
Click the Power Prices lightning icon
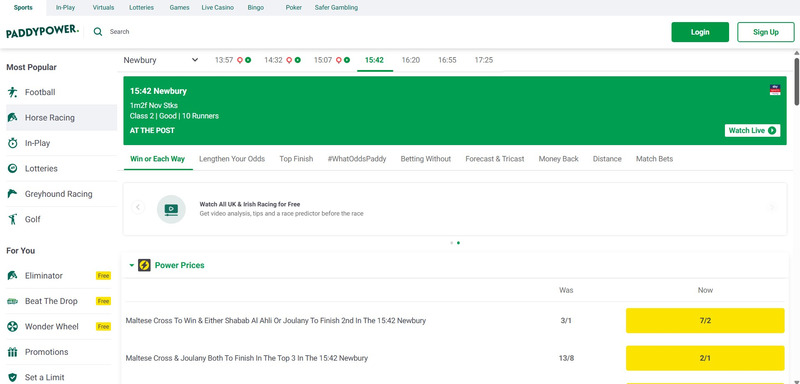pos(144,265)
